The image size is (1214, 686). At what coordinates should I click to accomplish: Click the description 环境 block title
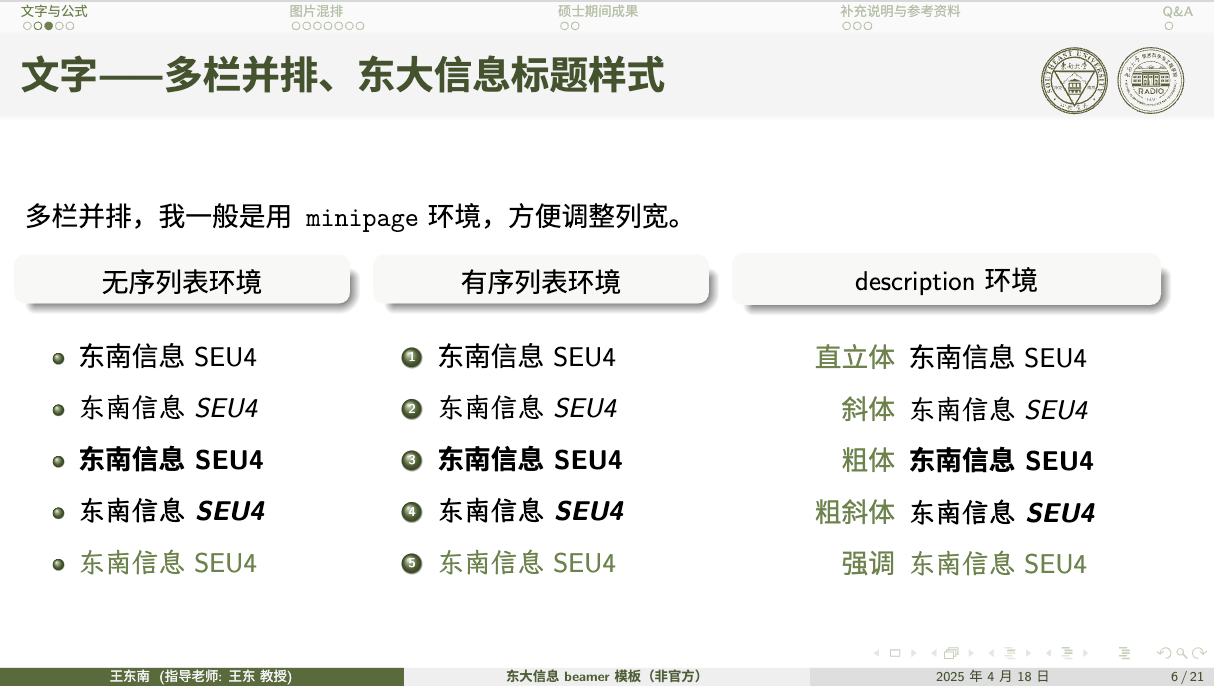coord(945,281)
